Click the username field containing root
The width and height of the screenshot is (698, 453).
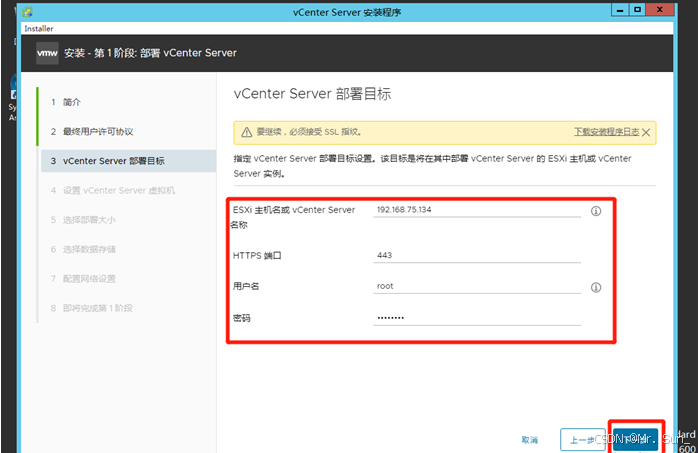pos(477,286)
